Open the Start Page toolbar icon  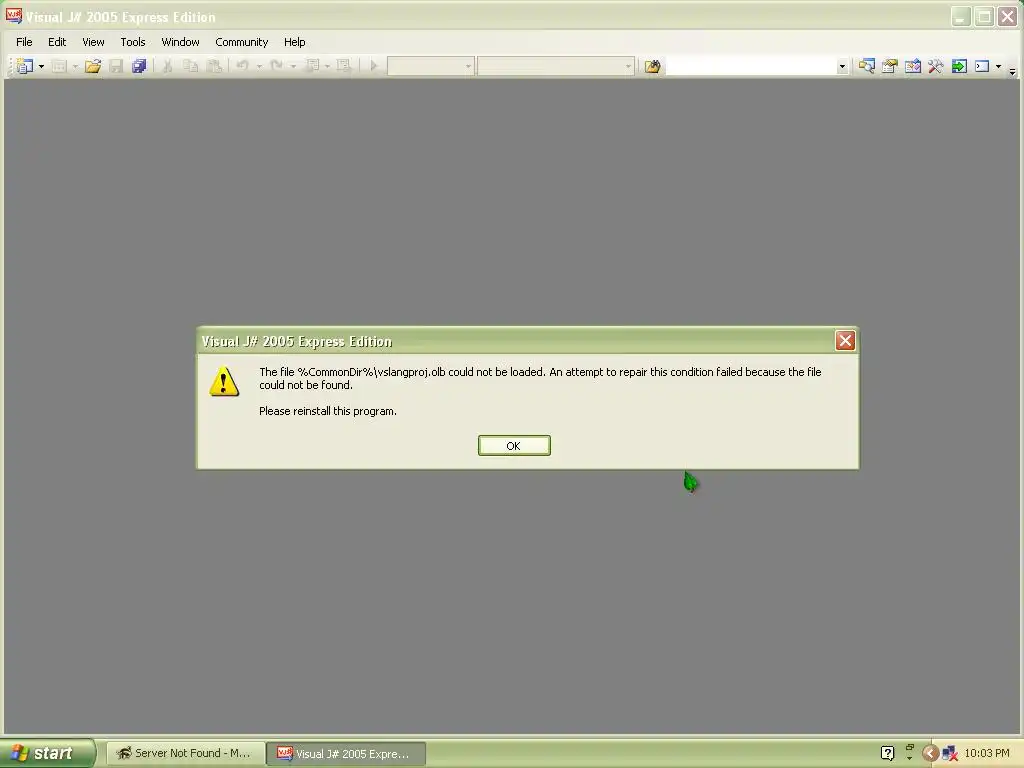click(959, 66)
